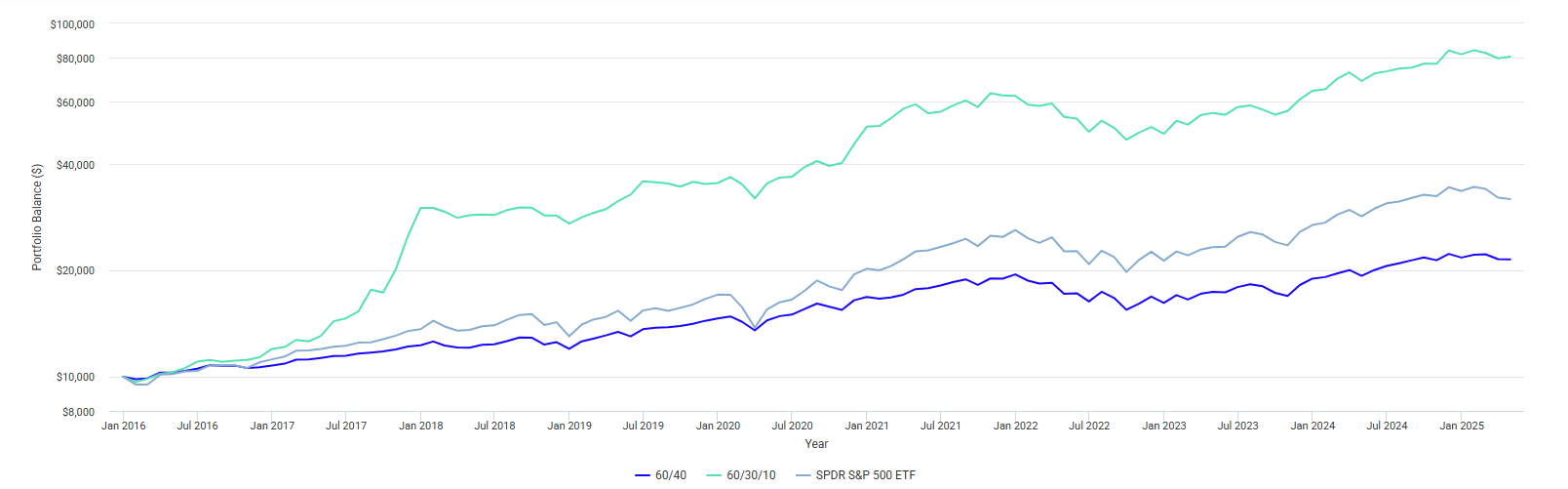
Task: Click the light blue SPDR legend line marker
Action: point(804,475)
